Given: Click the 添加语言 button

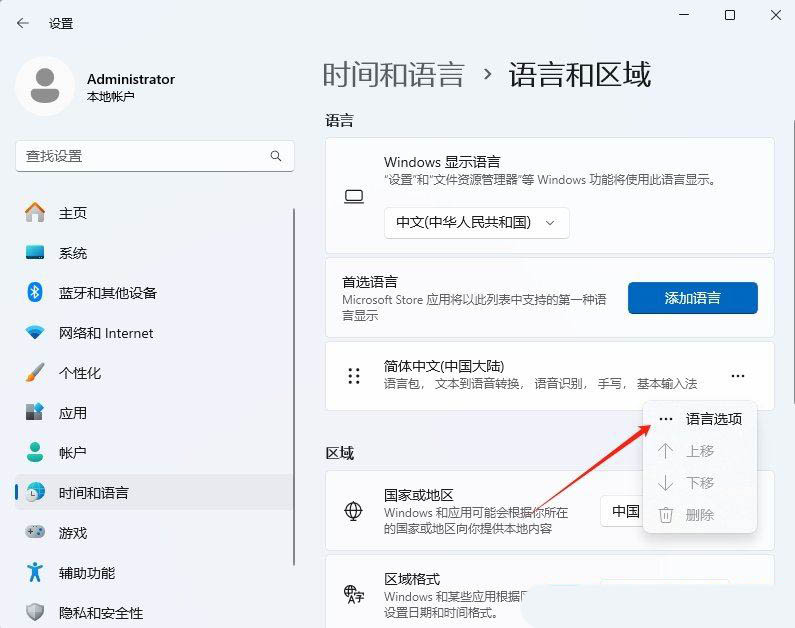Looking at the screenshot, I should [x=693, y=298].
